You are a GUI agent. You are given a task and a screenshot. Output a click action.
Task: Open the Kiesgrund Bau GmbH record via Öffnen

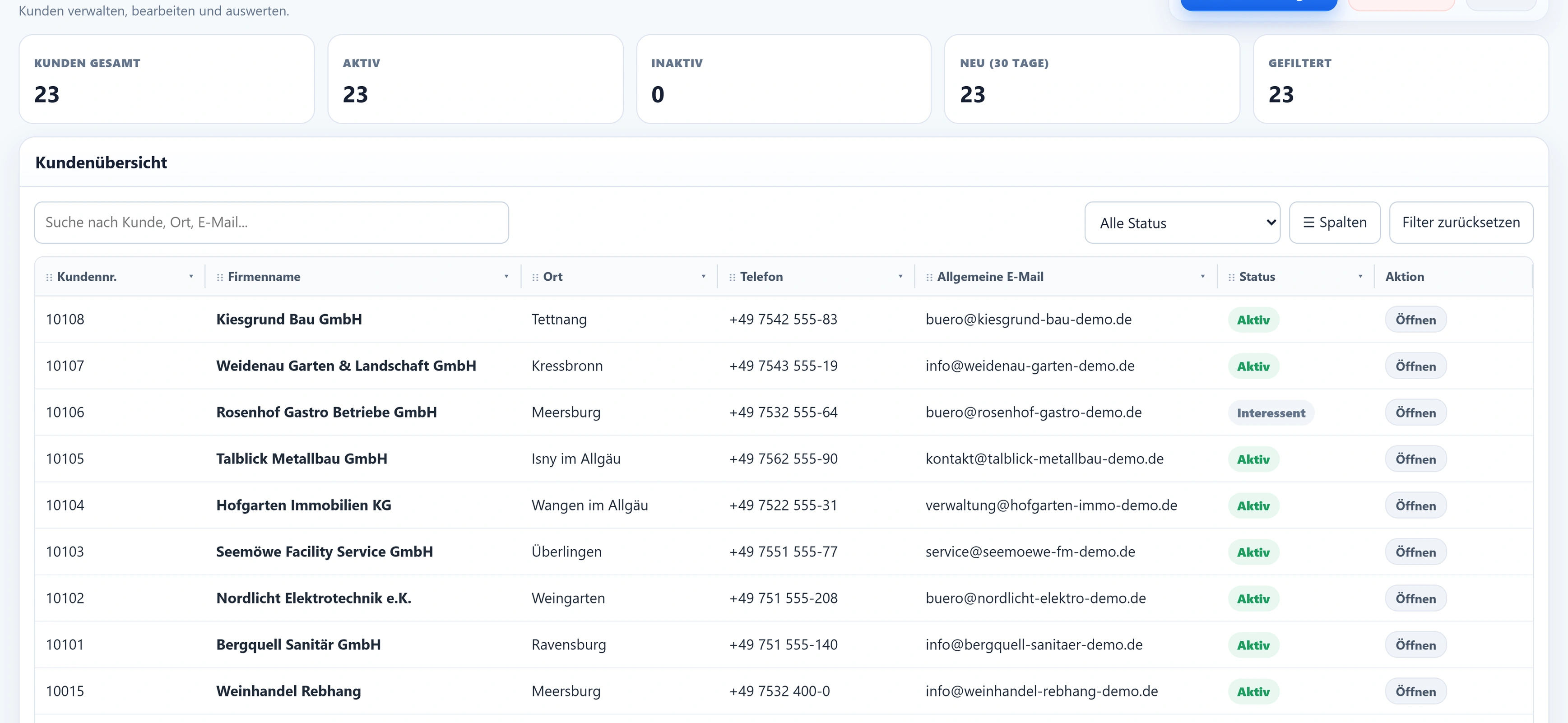(x=1416, y=320)
